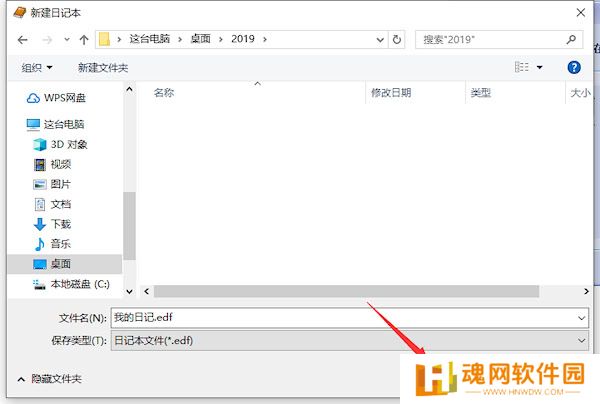Change the view layout icon
Screen dimensions: 600x404
click(522, 67)
